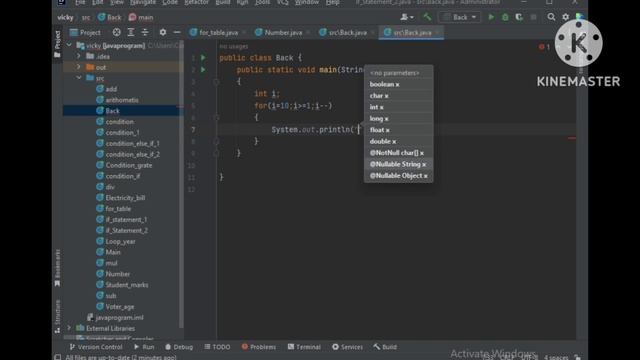The height and width of the screenshot is (360, 640).
Task: Toggle fold marker at line 3
Action: (x=216, y=82)
